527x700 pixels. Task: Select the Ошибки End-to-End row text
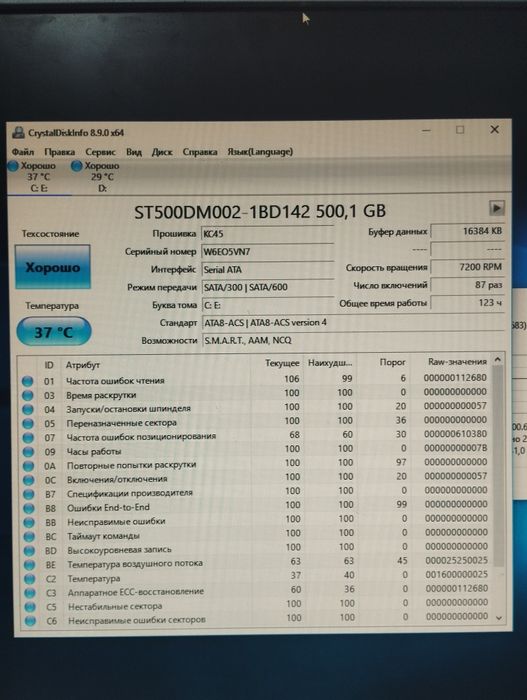click(x=108, y=508)
